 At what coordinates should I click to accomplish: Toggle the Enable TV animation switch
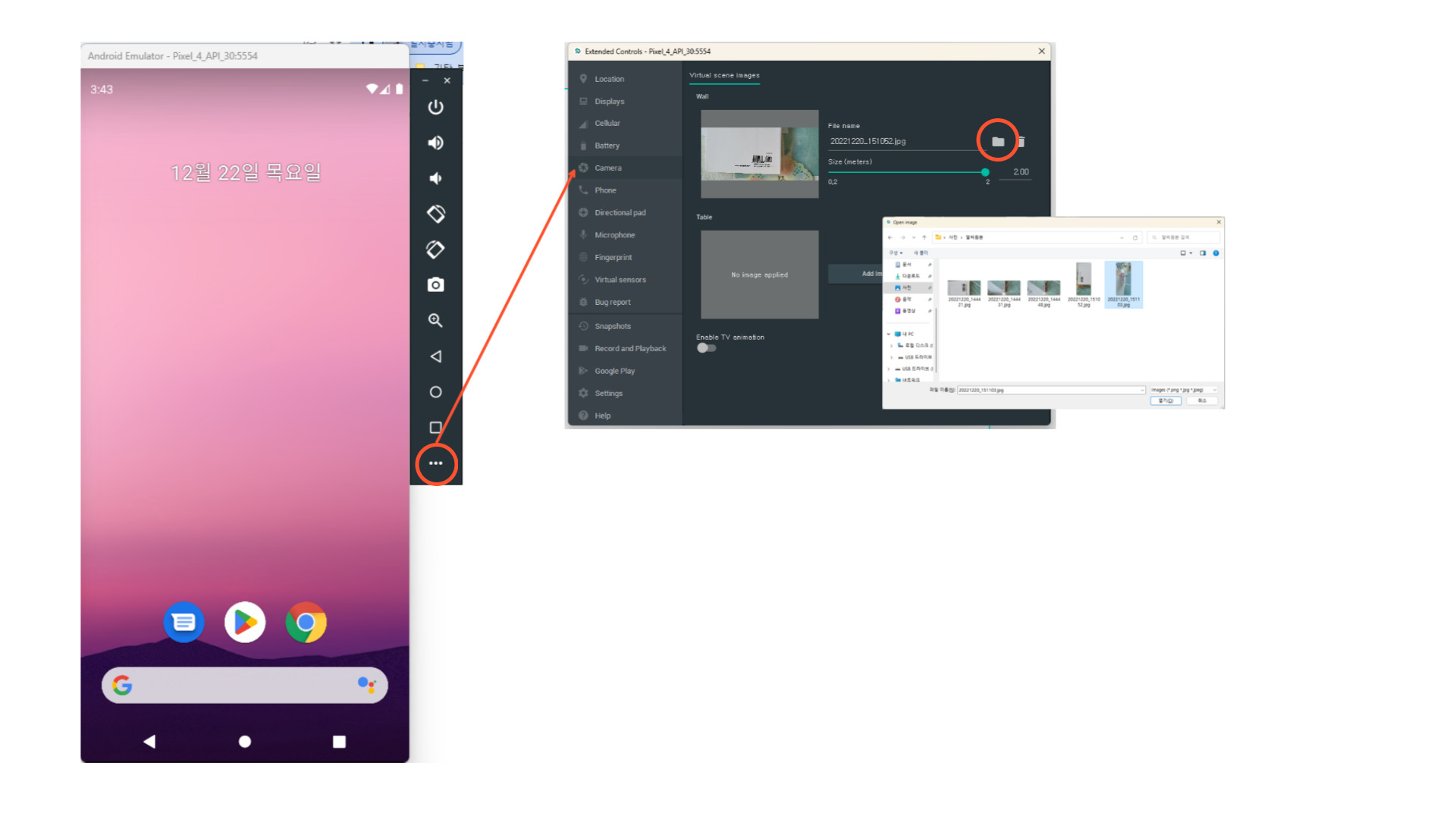pyautogui.click(x=706, y=348)
